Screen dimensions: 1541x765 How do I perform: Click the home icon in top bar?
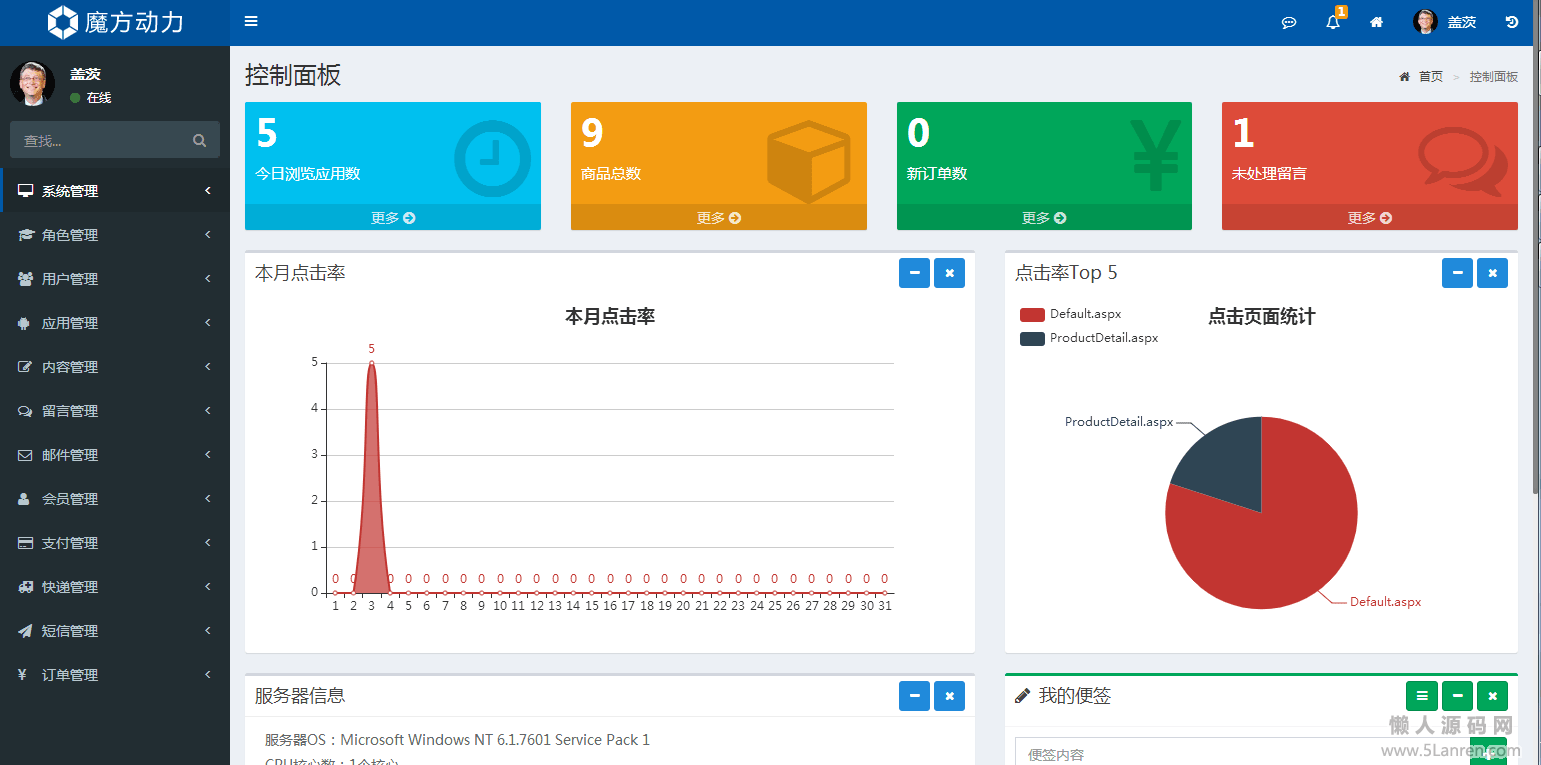(x=1377, y=22)
